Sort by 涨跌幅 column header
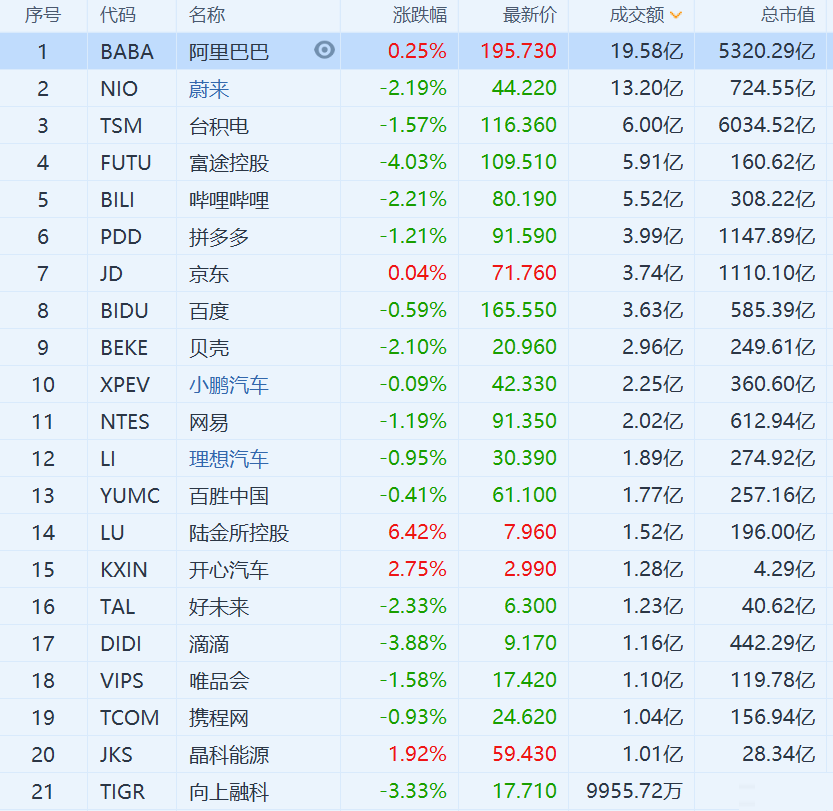This screenshot has height=811, width=833. (x=420, y=15)
